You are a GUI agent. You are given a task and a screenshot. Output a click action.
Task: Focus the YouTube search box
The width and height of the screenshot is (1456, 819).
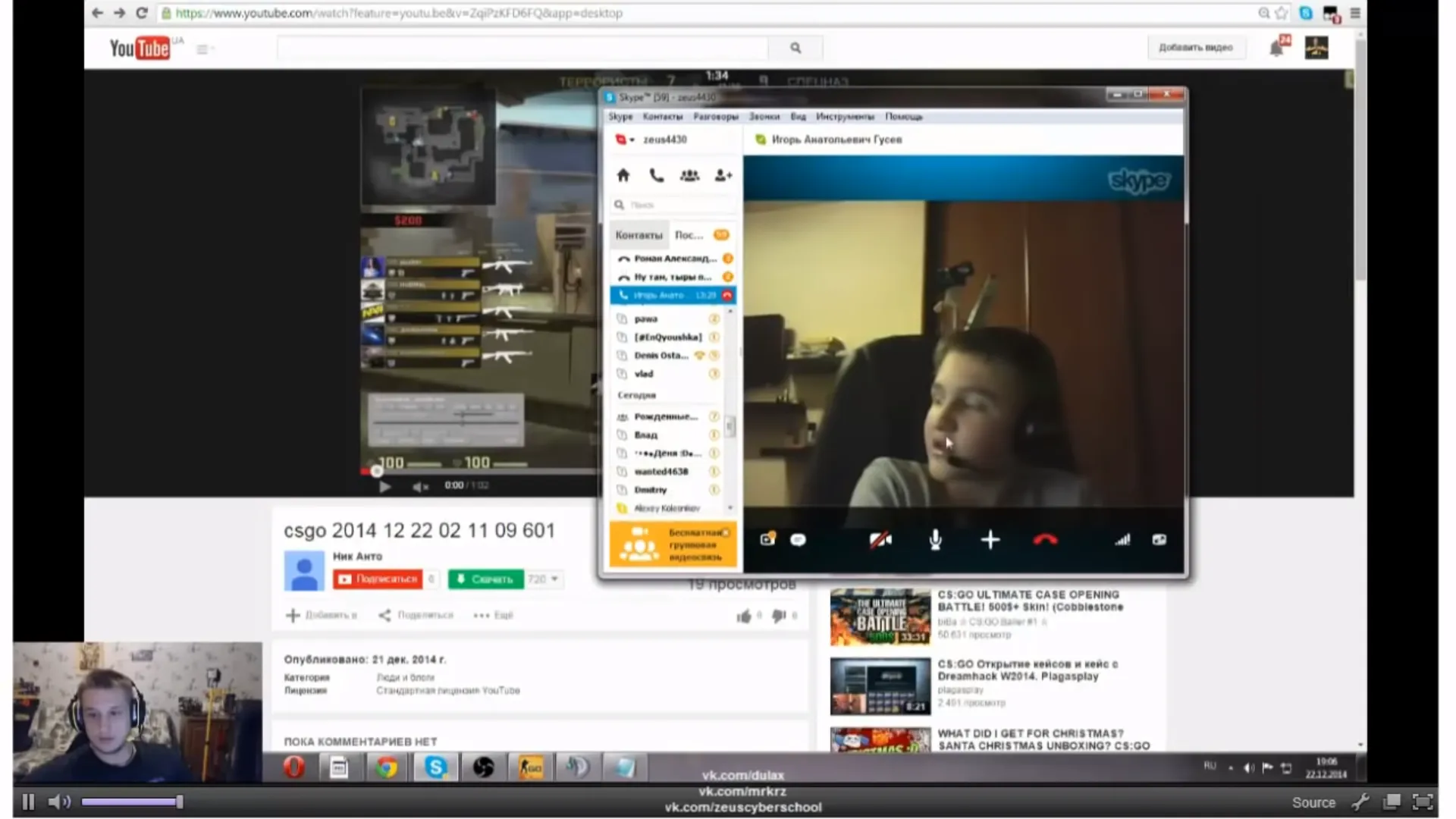click(522, 48)
